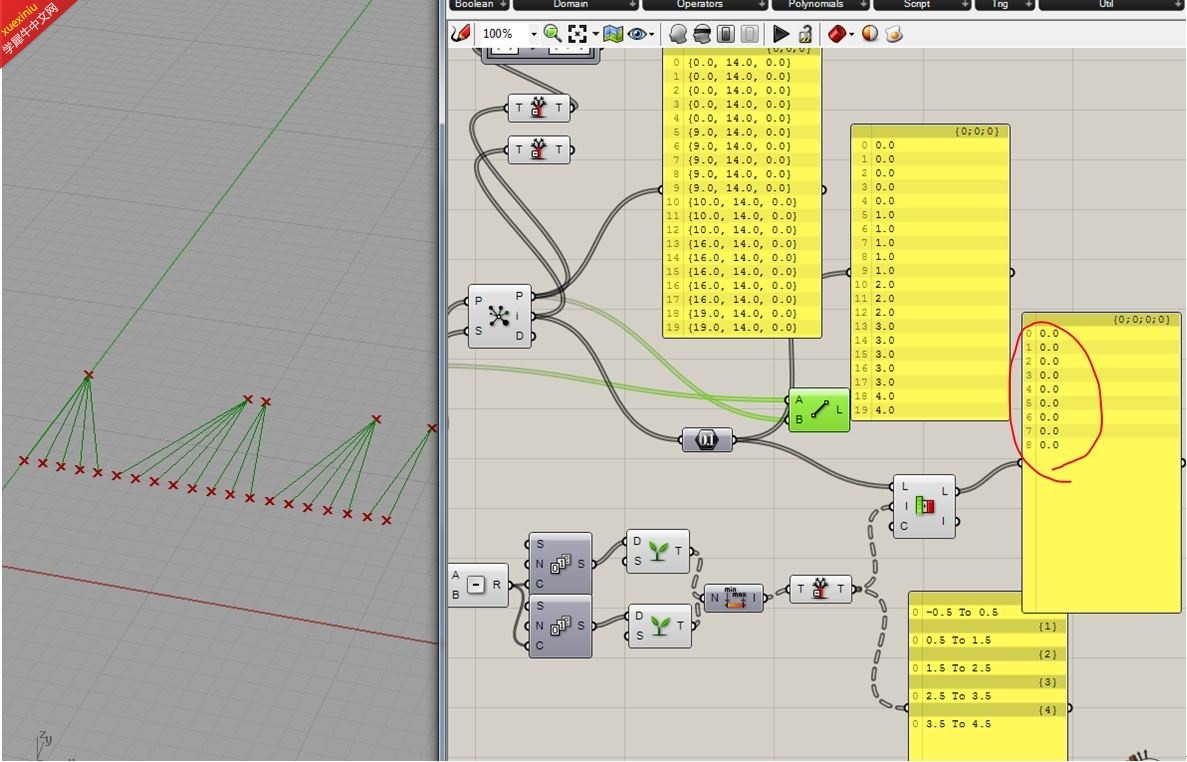Click the {0;0;0;0} panel path header
This screenshot has width=1187, height=762.
1142,319
